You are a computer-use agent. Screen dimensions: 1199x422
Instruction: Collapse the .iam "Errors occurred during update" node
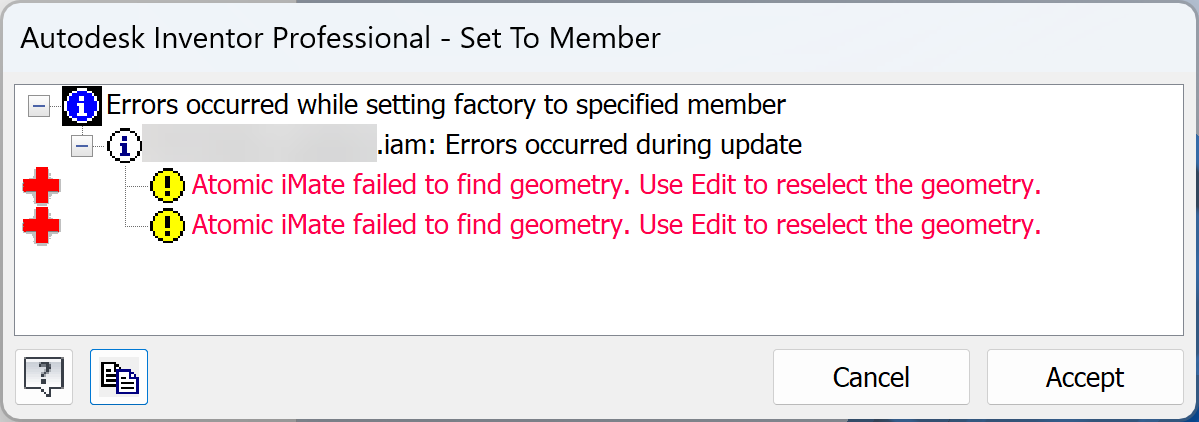82,147
